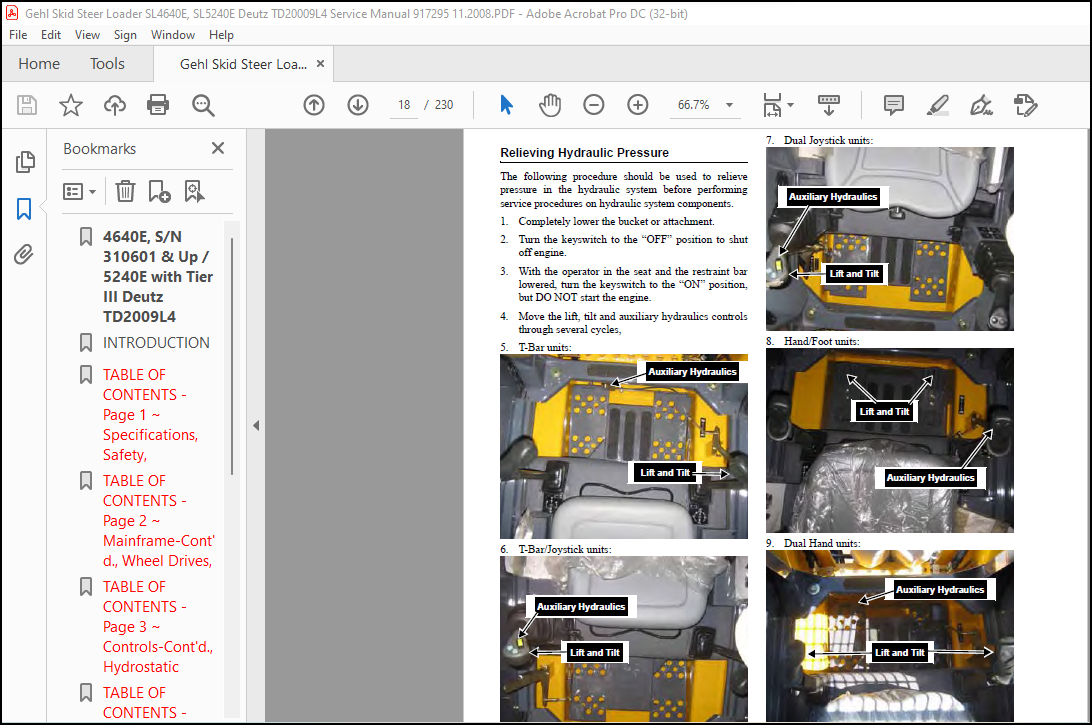Open the fit page options tool
This screenshot has height=725, width=1092.
772,105
